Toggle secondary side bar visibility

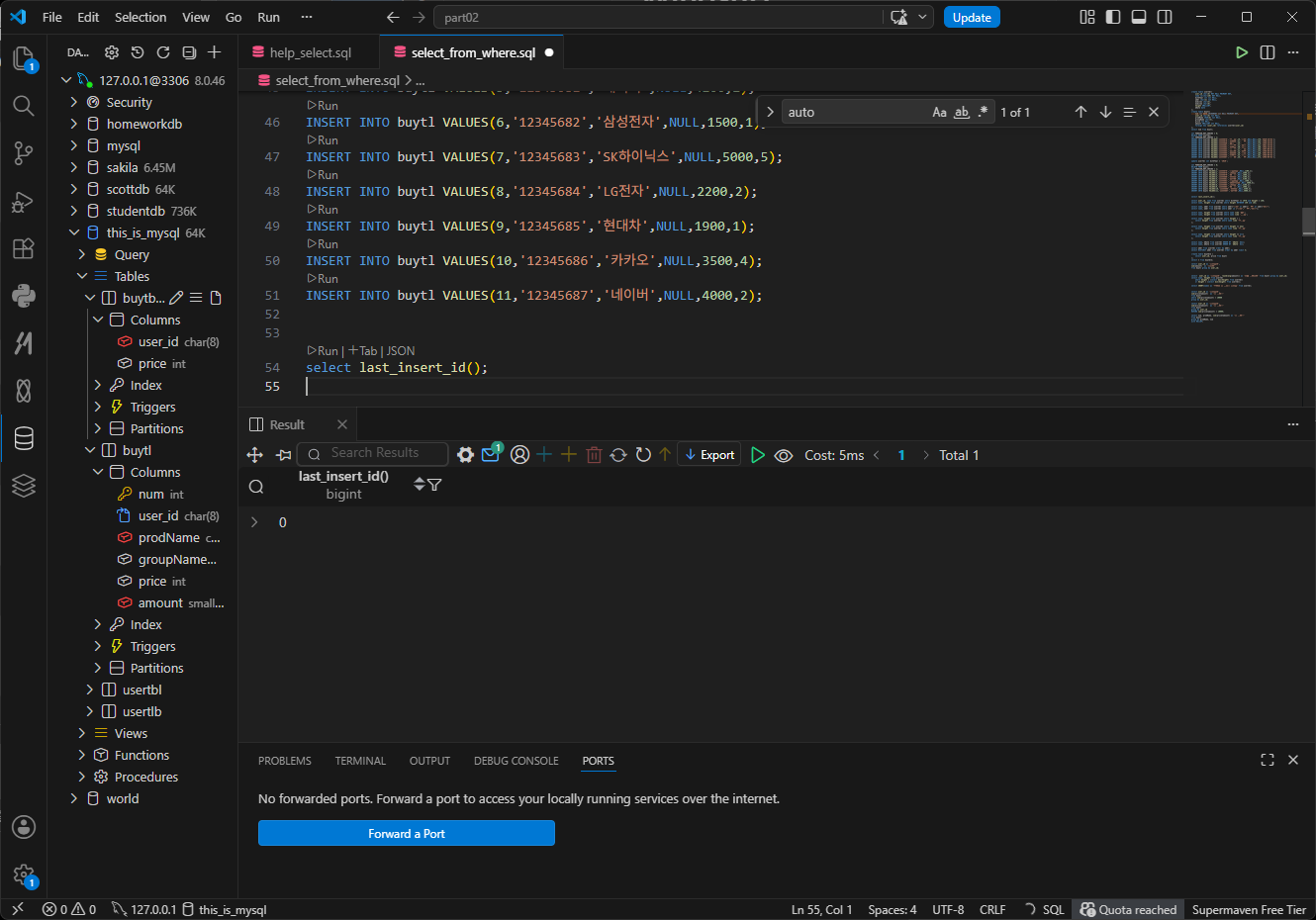coord(1165,17)
